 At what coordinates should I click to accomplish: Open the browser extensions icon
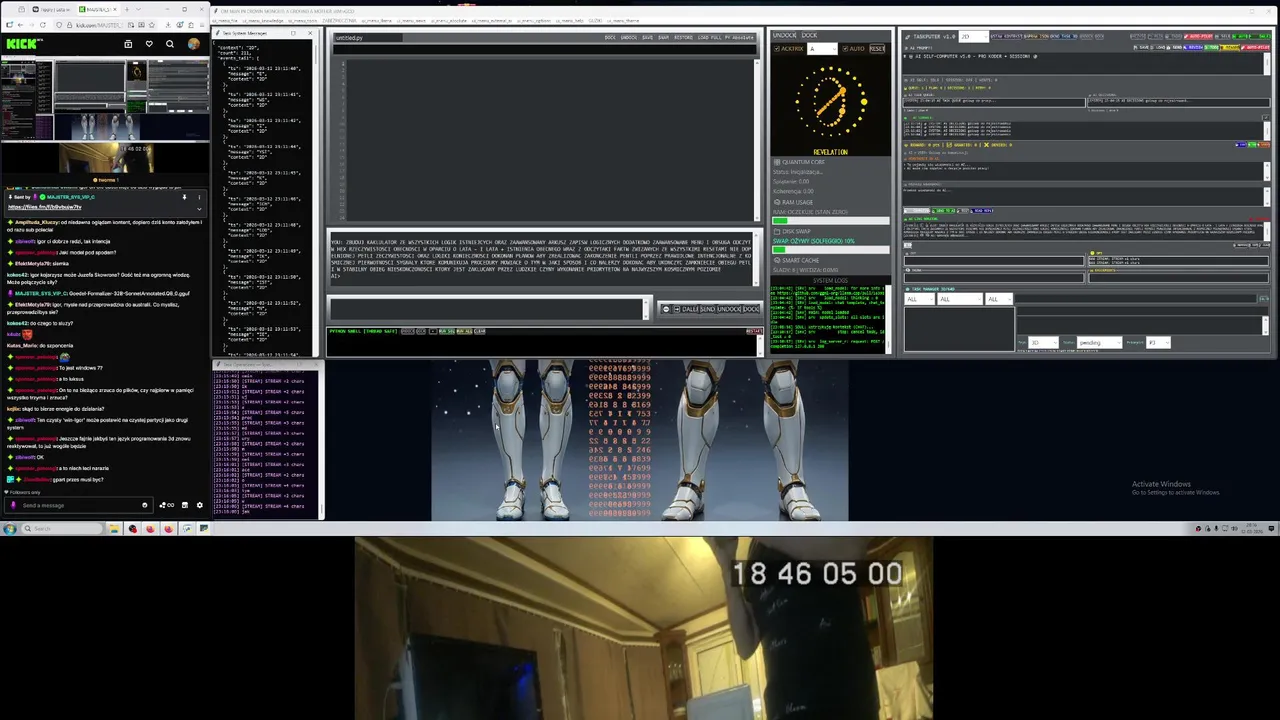pos(191,25)
